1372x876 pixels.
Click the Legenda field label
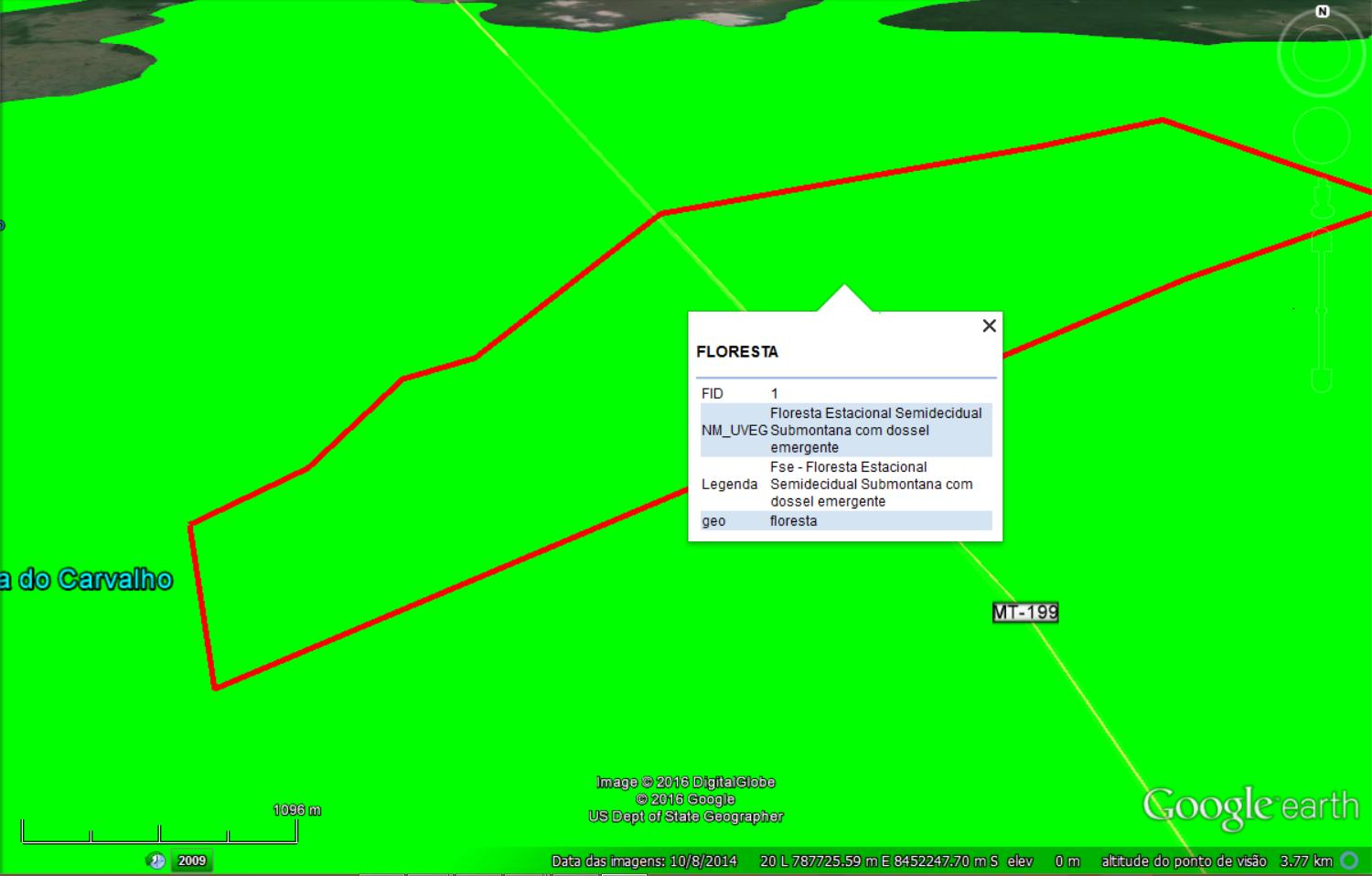pyautogui.click(x=730, y=484)
